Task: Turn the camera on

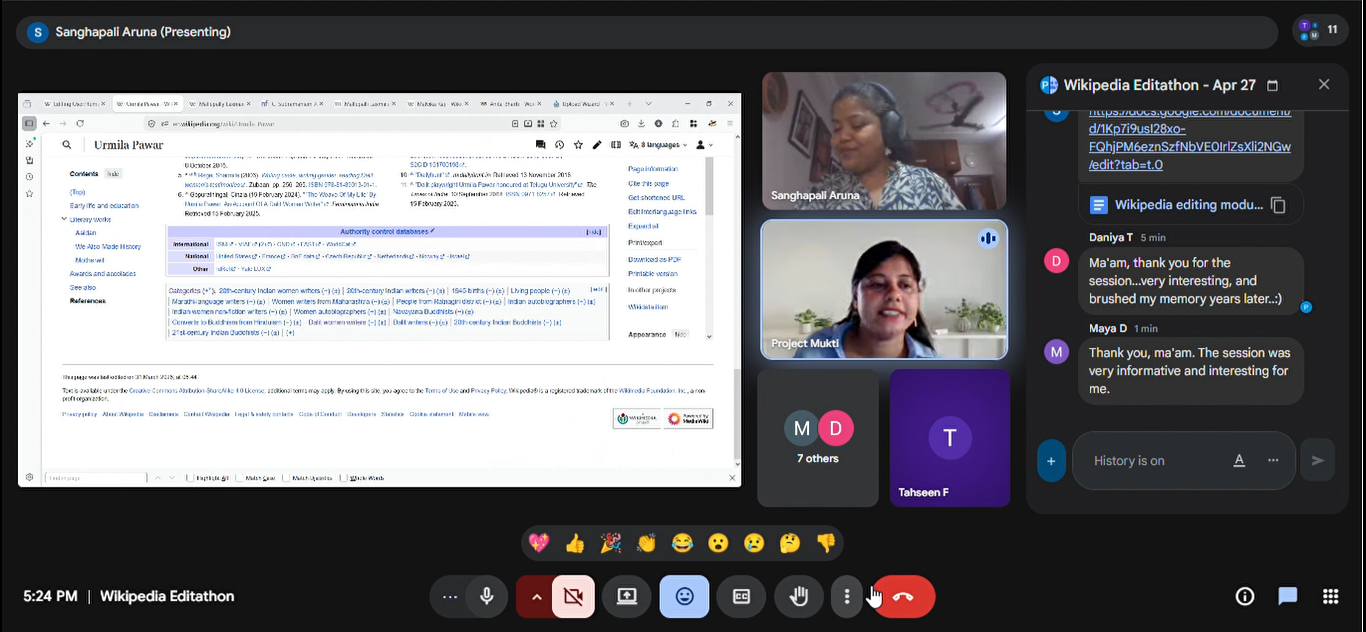Action: pyautogui.click(x=573, y=597)
